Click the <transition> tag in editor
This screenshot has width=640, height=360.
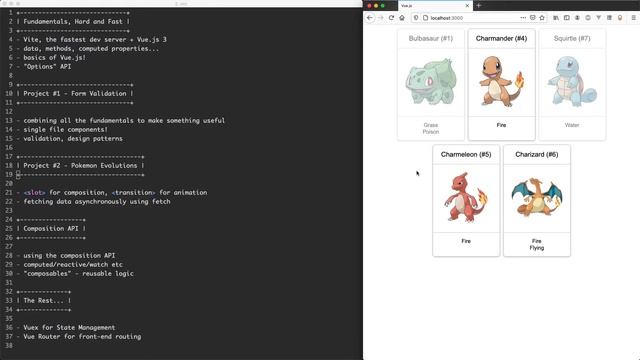[x=133, y=192]
